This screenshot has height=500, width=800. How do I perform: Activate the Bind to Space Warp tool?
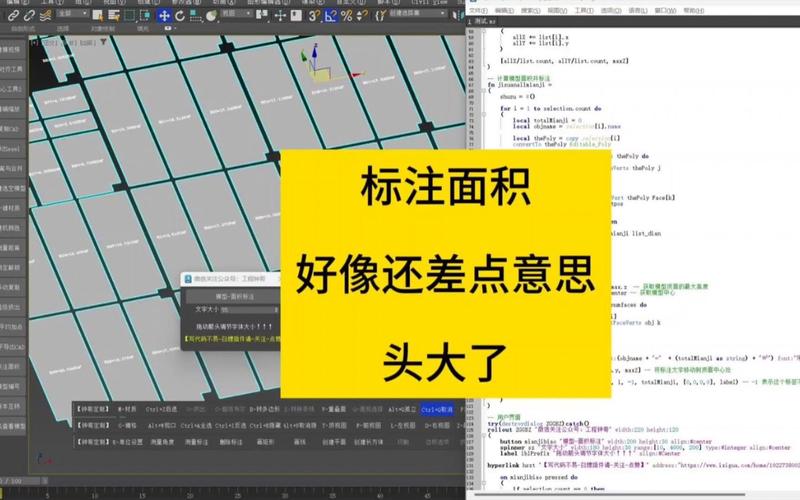tap(45, 15)
